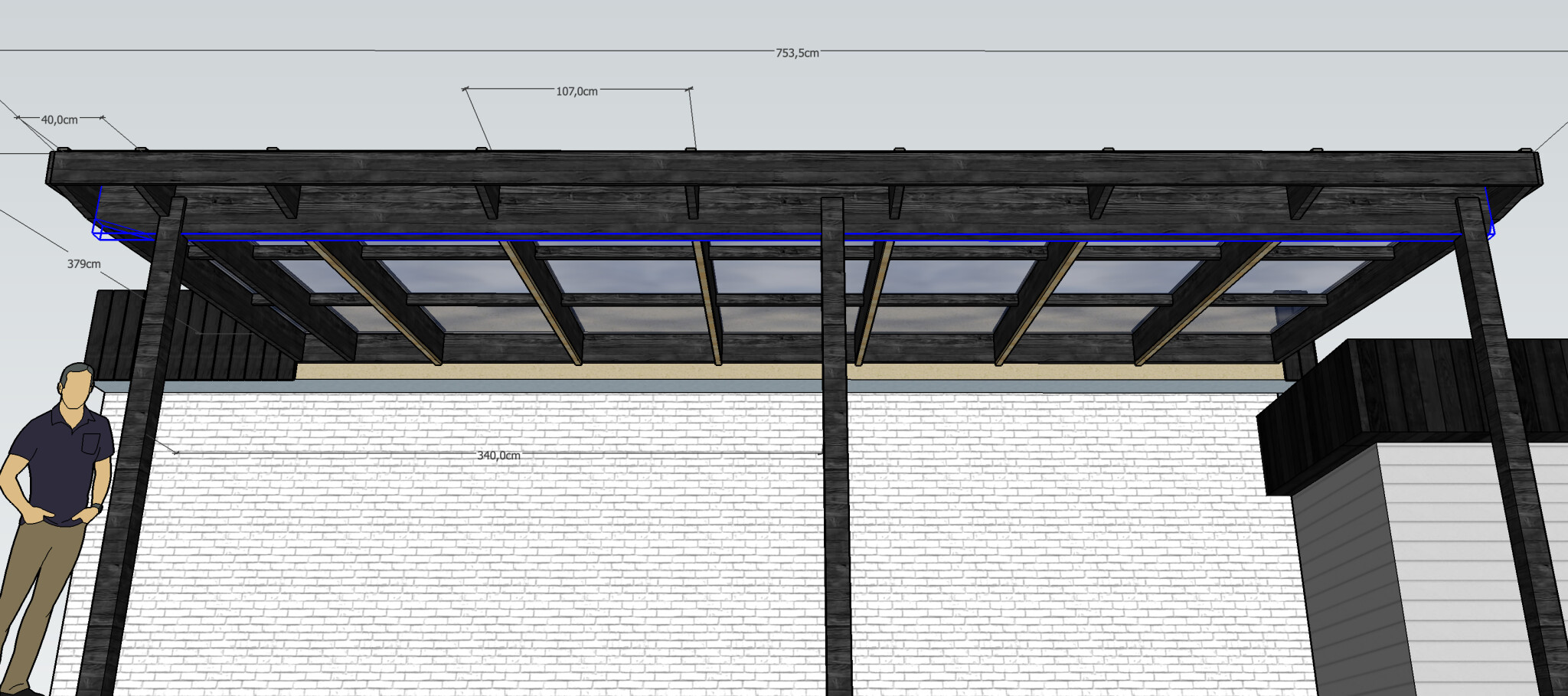This screenshot has height=696, width=1568.
Task: Select the leftmost light wooden rafter
Action: 375,302
